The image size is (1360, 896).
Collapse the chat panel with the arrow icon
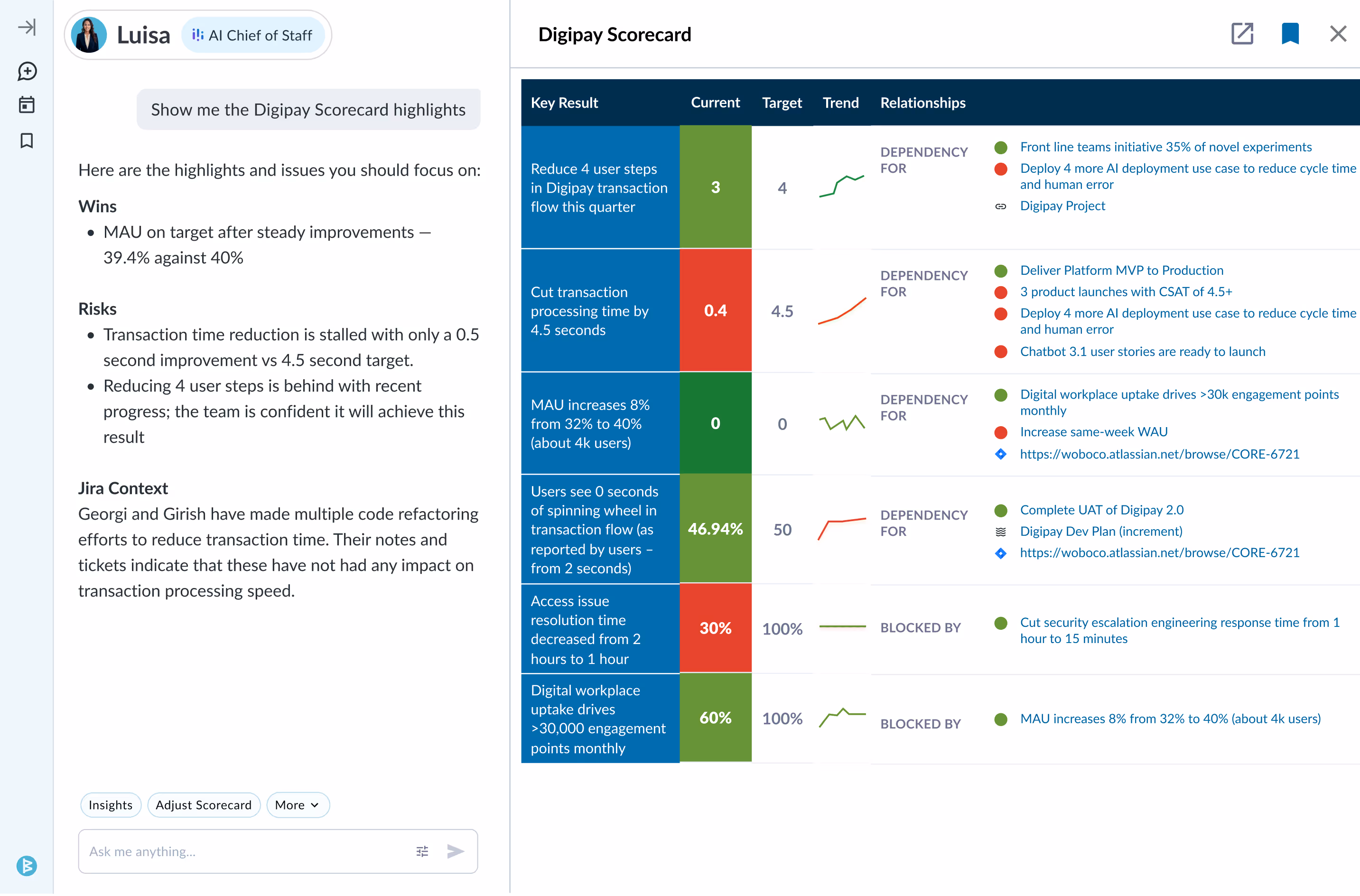(x=26, y=27)
